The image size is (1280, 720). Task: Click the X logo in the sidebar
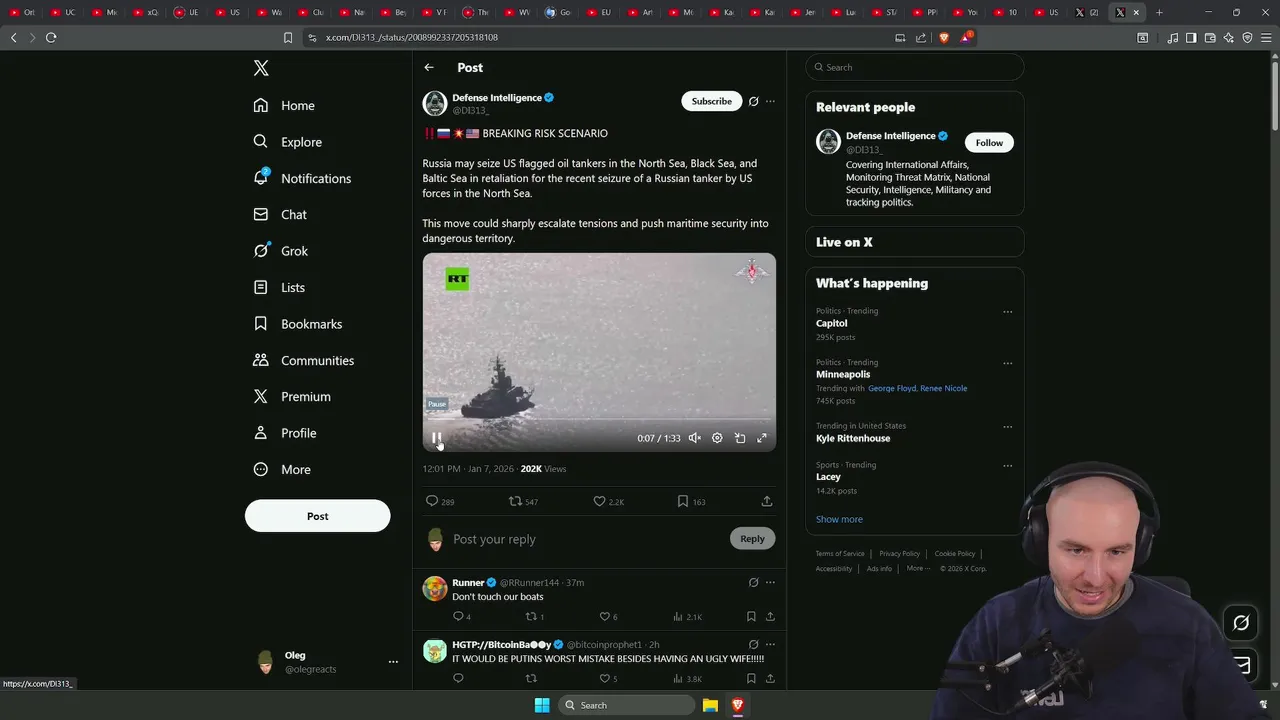(261, 68)
